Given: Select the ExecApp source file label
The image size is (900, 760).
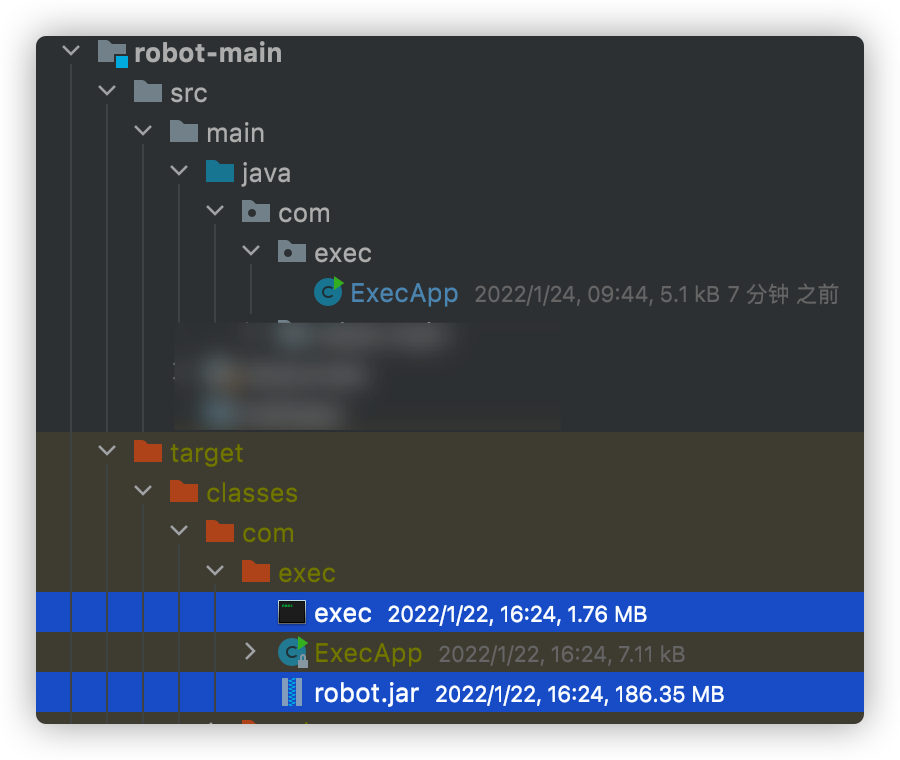Looking at the screenshot, I should [404, 293].
